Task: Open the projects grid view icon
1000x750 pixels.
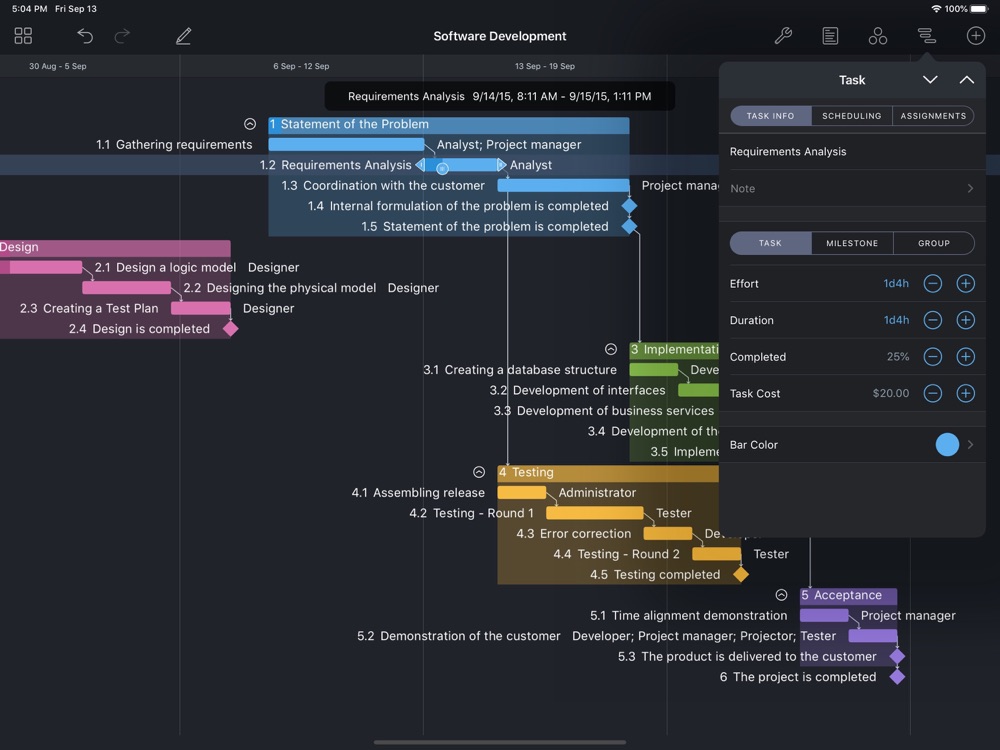Action: 23,36
